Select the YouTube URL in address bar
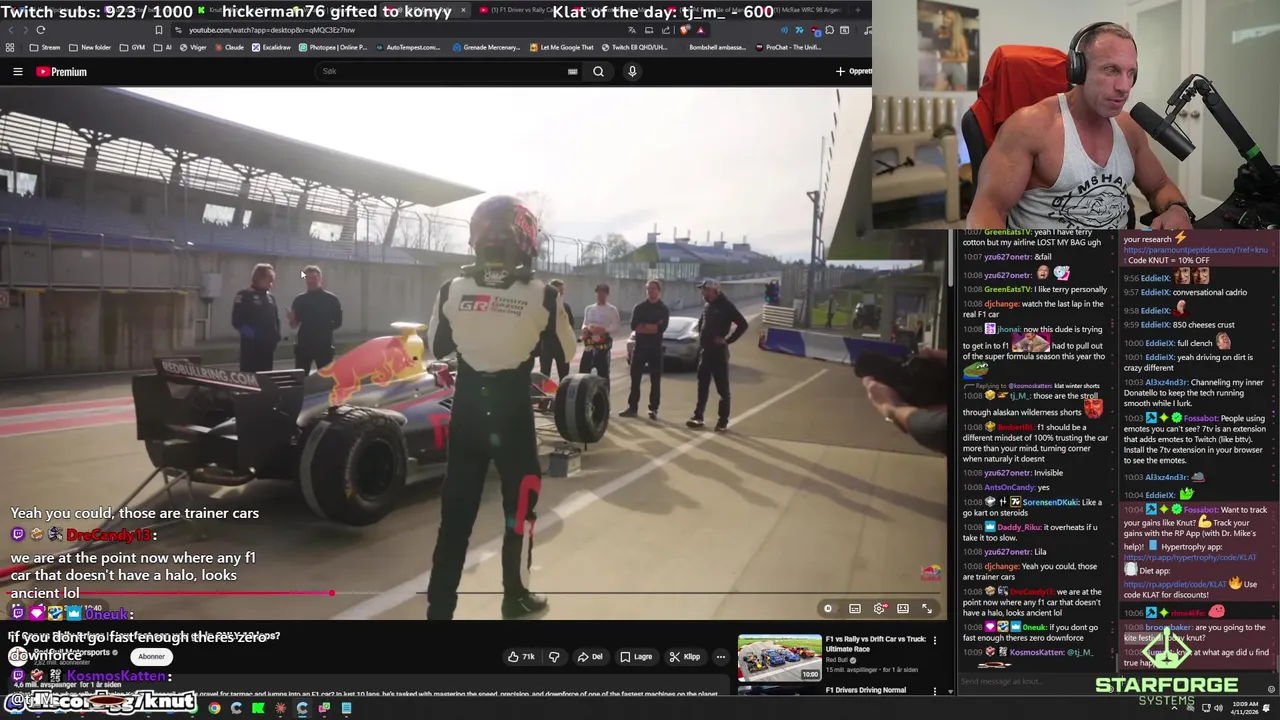The height and width of the screenshot is (720, 1280). coord(272,30)
